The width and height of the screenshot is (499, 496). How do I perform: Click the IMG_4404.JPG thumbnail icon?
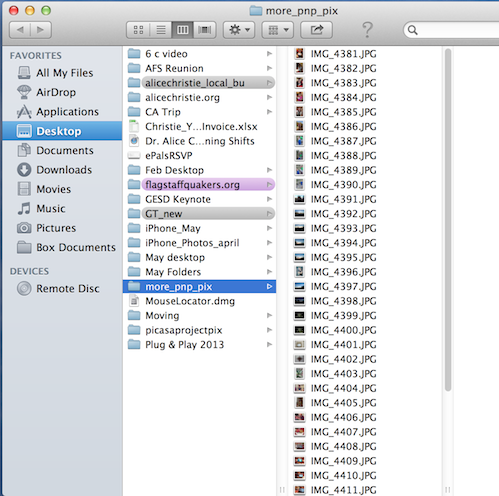click(x=299, y=388)
